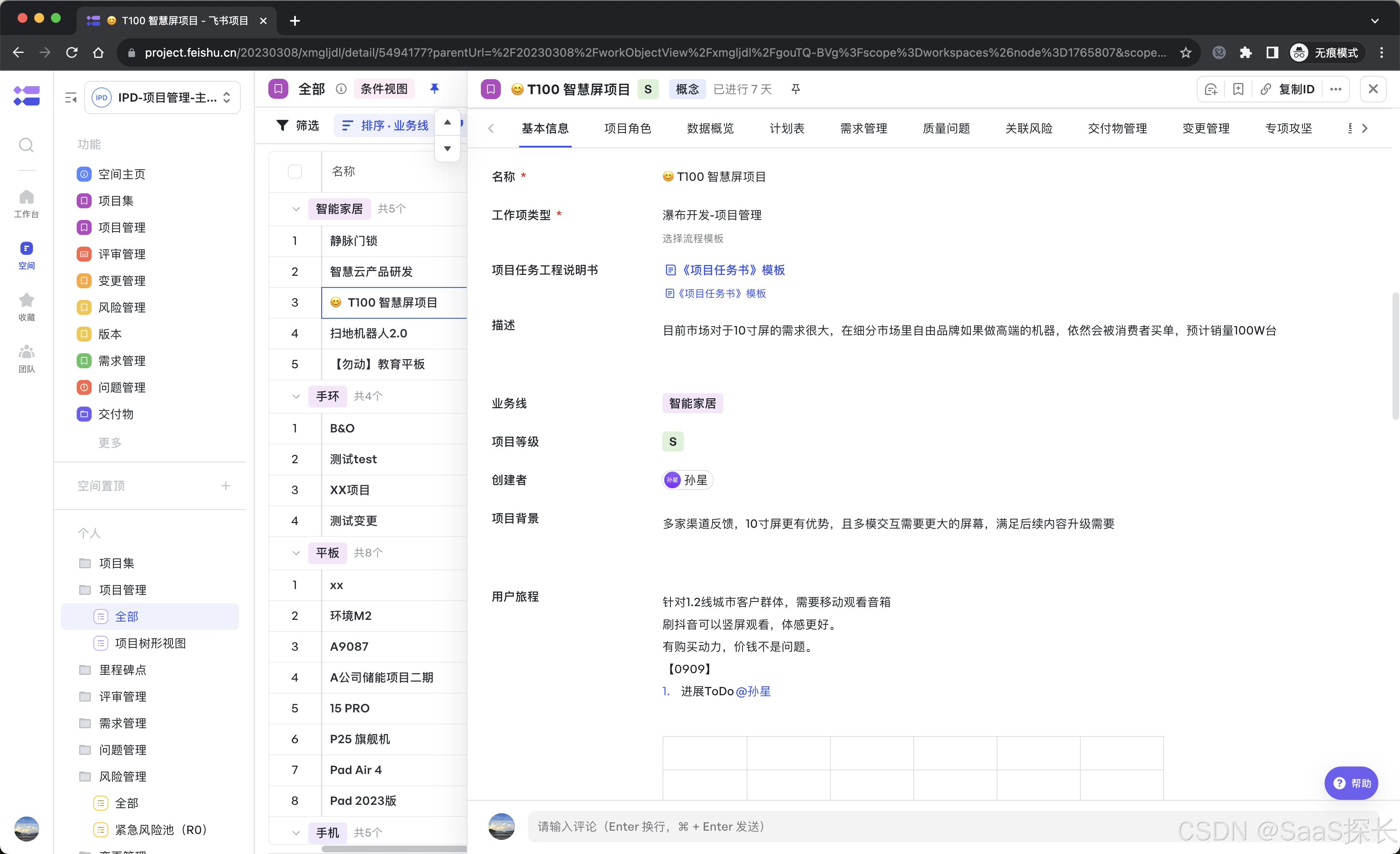Open the 收藏 favorites star icon
1400x854 pixels.
coord(26,306)
